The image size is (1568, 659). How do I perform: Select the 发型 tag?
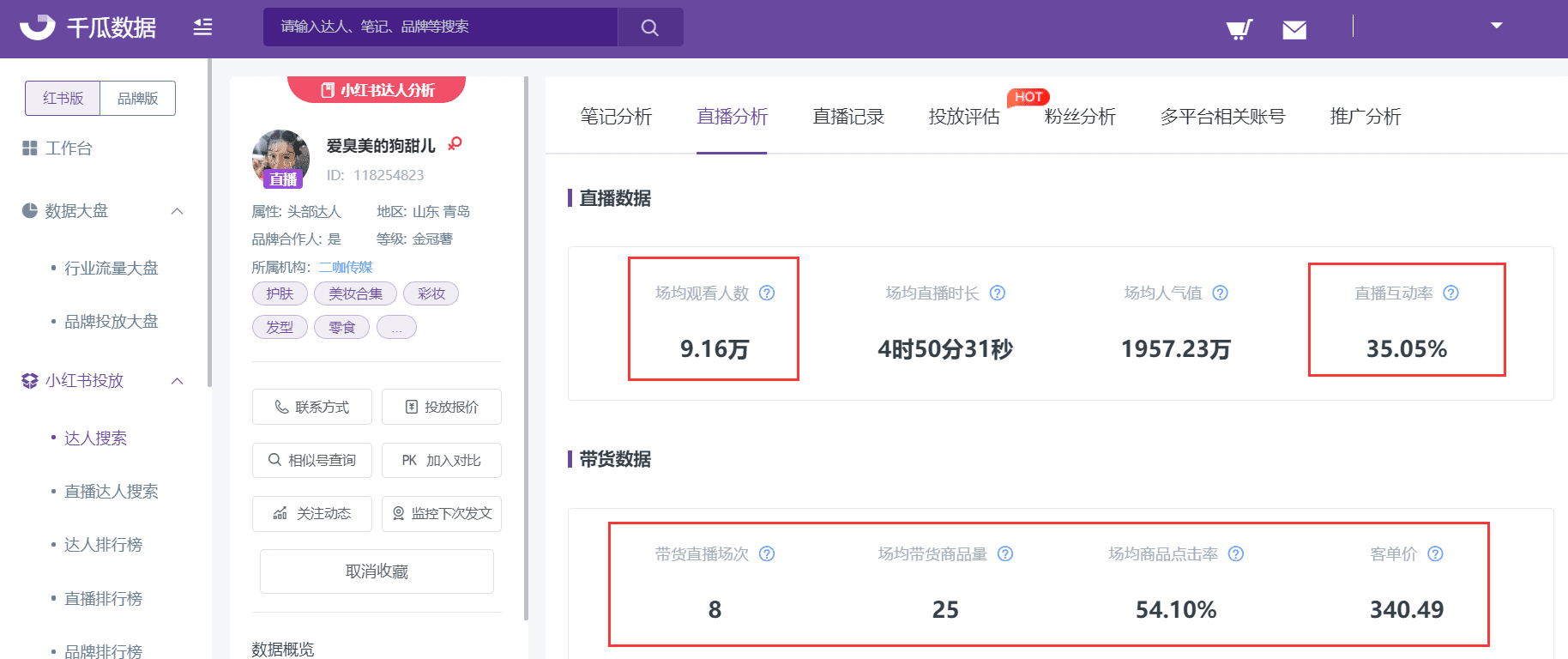(x=280, y=327)
